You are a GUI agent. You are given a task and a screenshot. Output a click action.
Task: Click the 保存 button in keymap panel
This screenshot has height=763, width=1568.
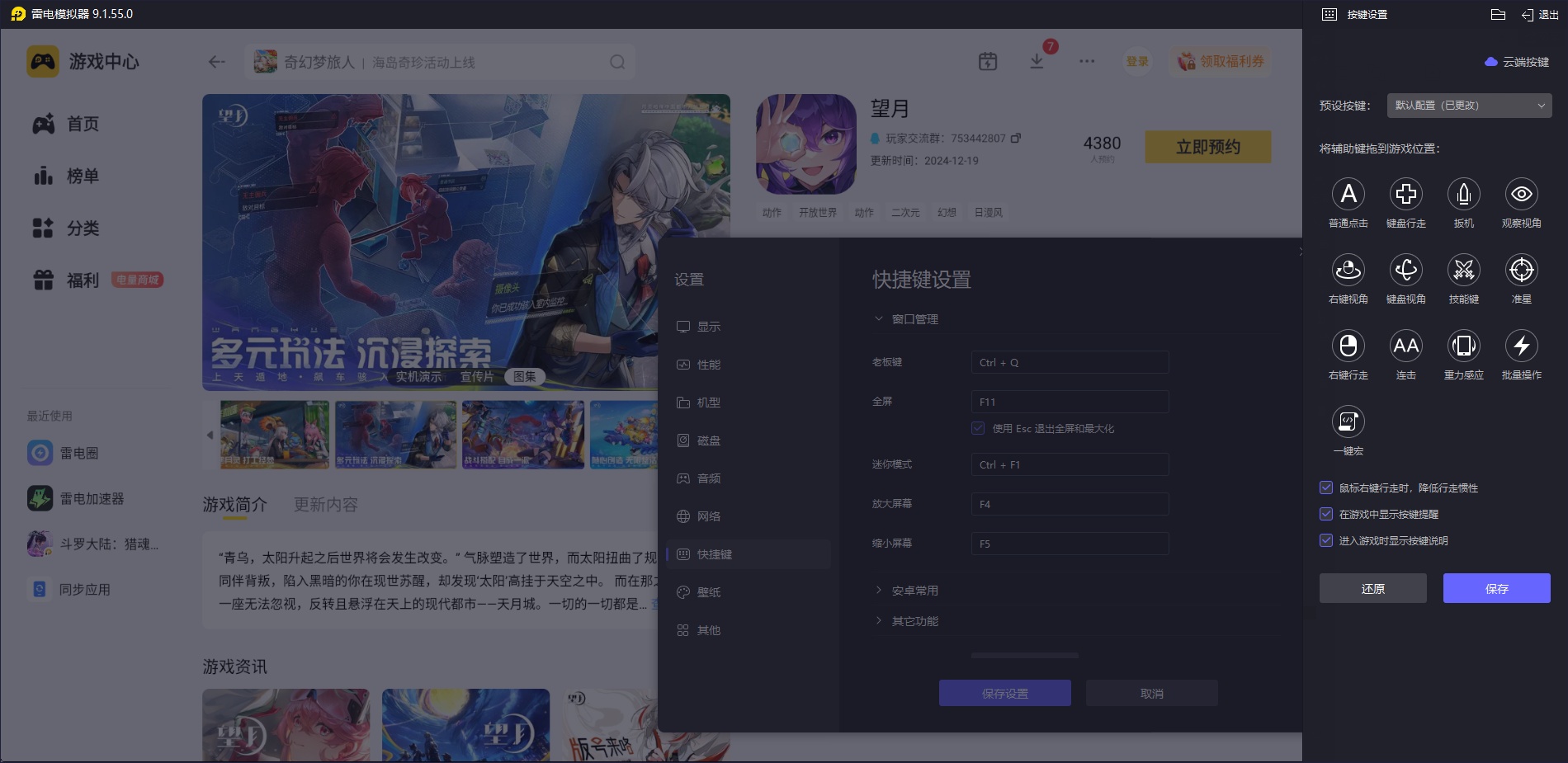point(1497,588)
